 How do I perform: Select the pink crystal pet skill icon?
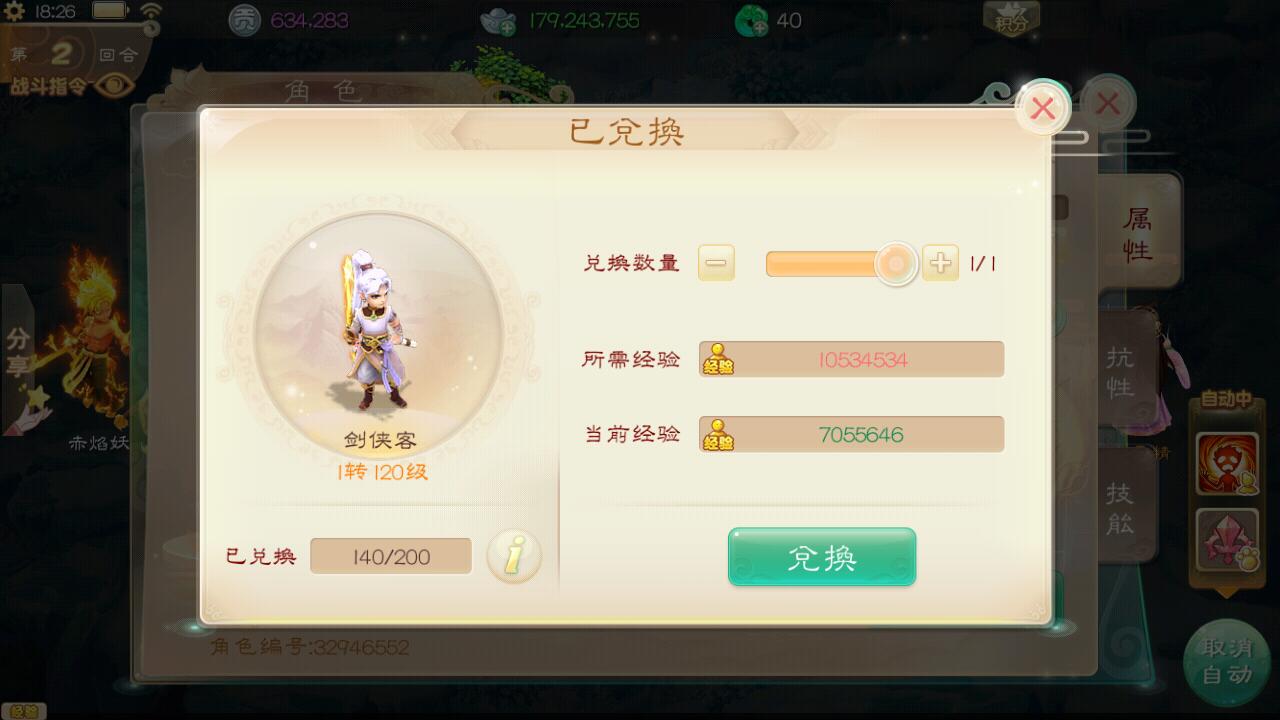tap(1227, 541)
